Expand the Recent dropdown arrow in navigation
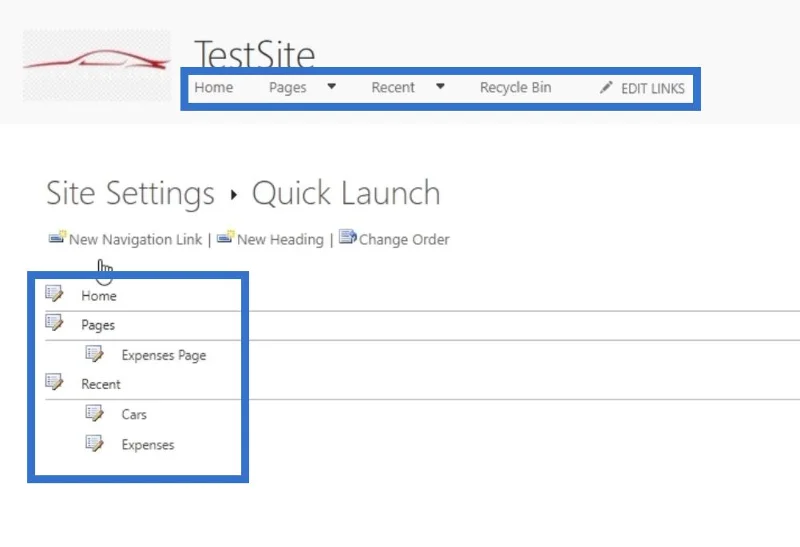The height and width of the screenshot is (547, 800). point(440,86)
